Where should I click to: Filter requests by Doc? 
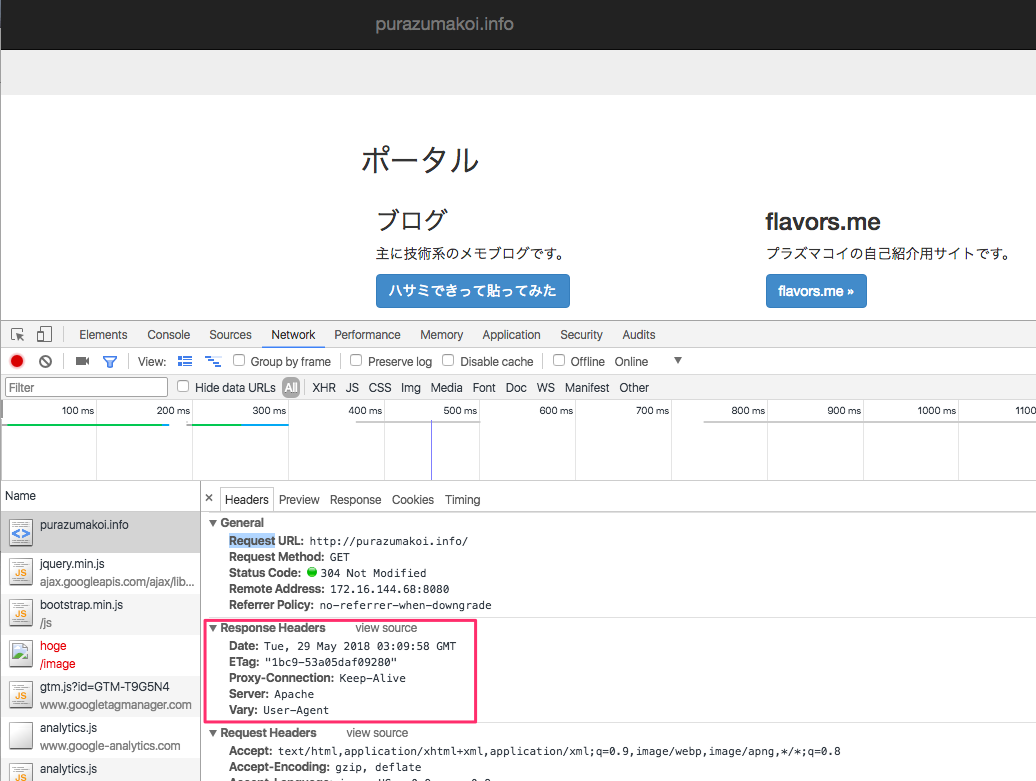click(x=516, y=388)
